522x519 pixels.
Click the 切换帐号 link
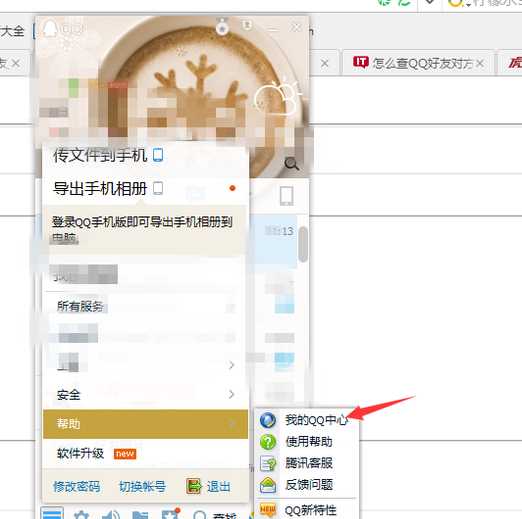[142, 487]
